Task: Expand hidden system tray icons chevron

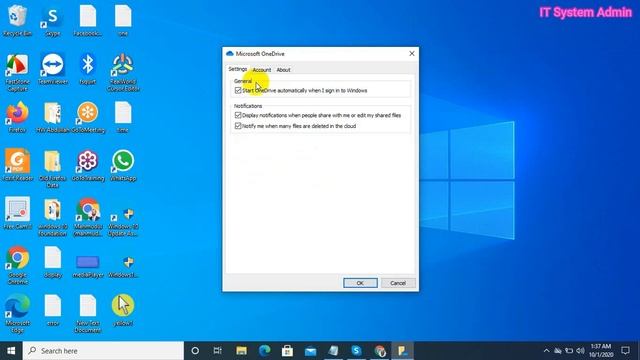Action: tap(546, 351)
